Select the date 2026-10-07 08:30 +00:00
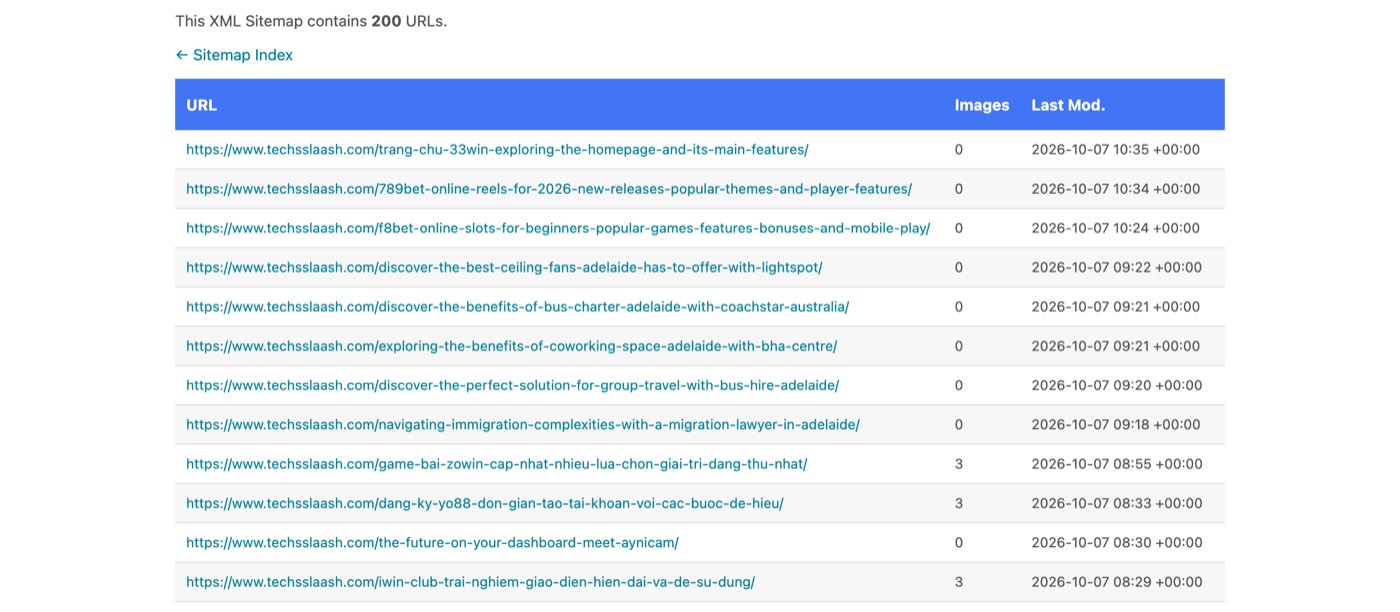 click(x=1117, y=542)
